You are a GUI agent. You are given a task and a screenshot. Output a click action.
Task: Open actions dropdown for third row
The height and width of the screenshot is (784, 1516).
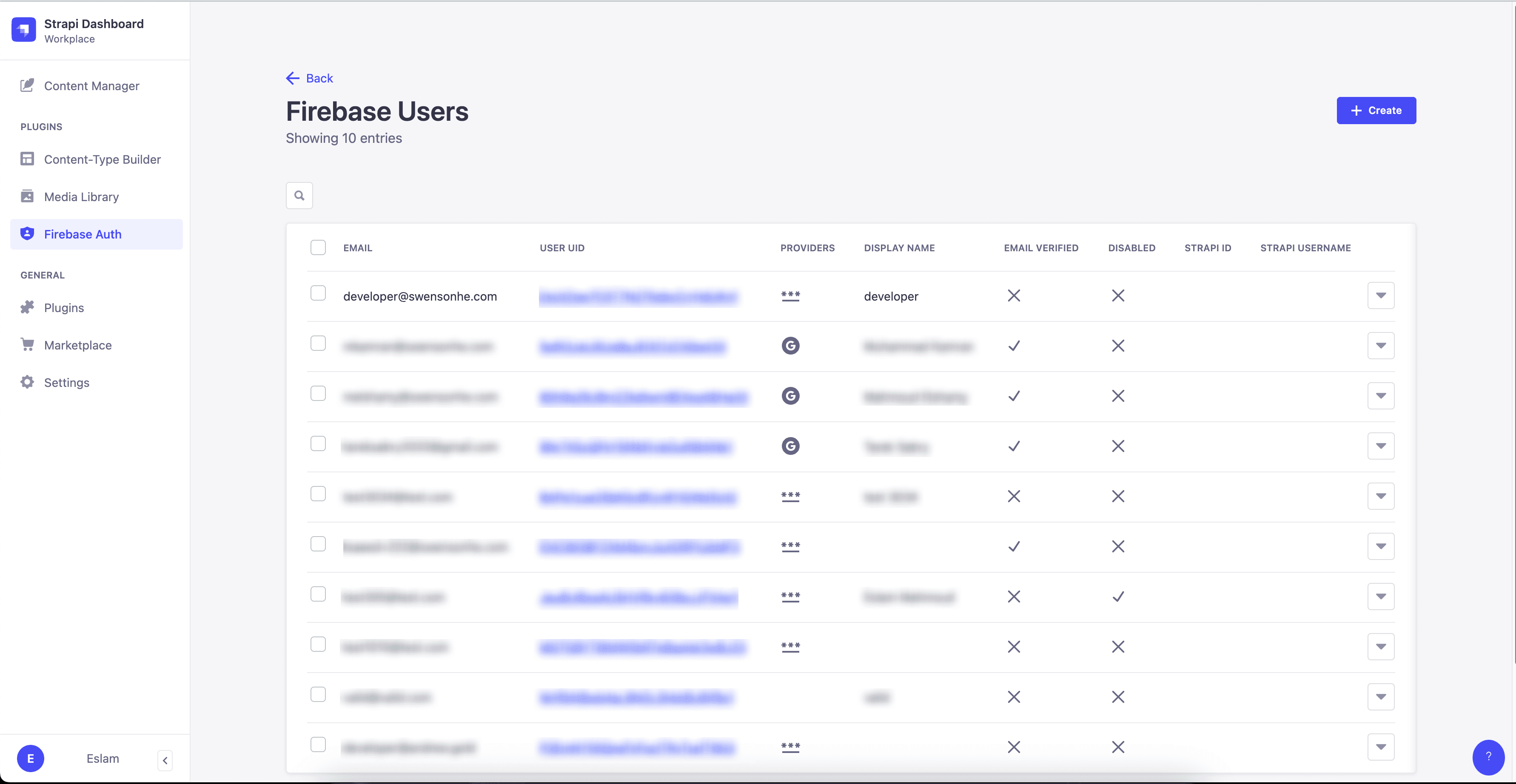coord(1381,396)
